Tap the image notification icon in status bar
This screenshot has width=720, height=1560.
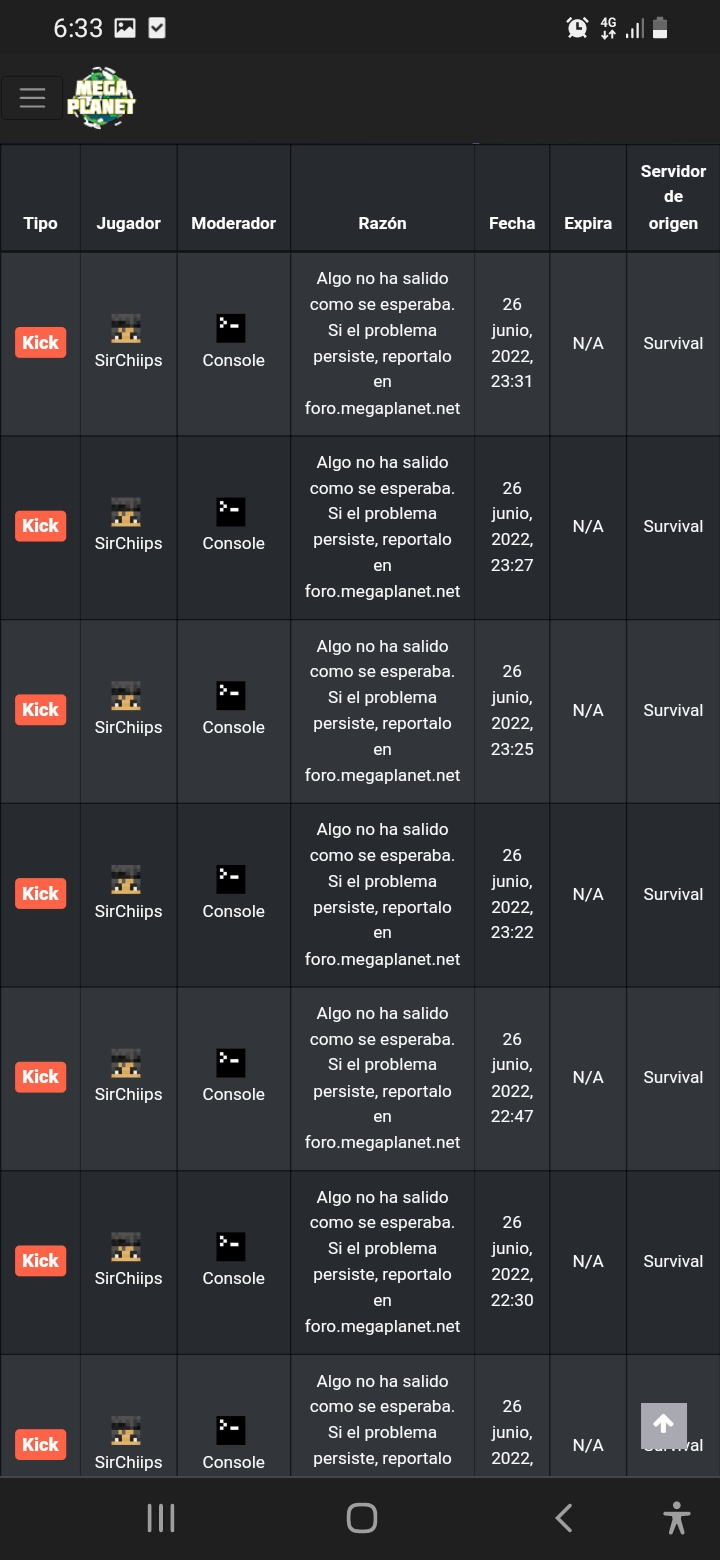pyautogui.click(x=125, y=28)
